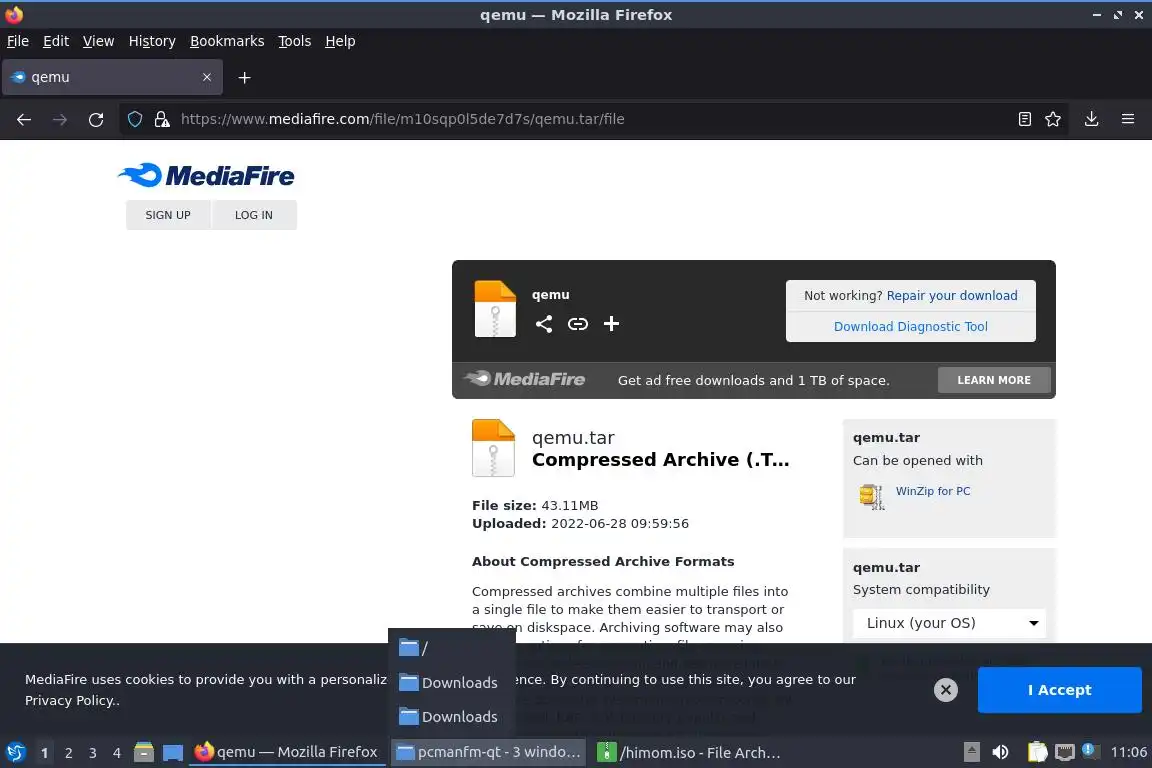Click the qemu.tar file icon
The image size is (1152, 768).
tap(493, 448)
